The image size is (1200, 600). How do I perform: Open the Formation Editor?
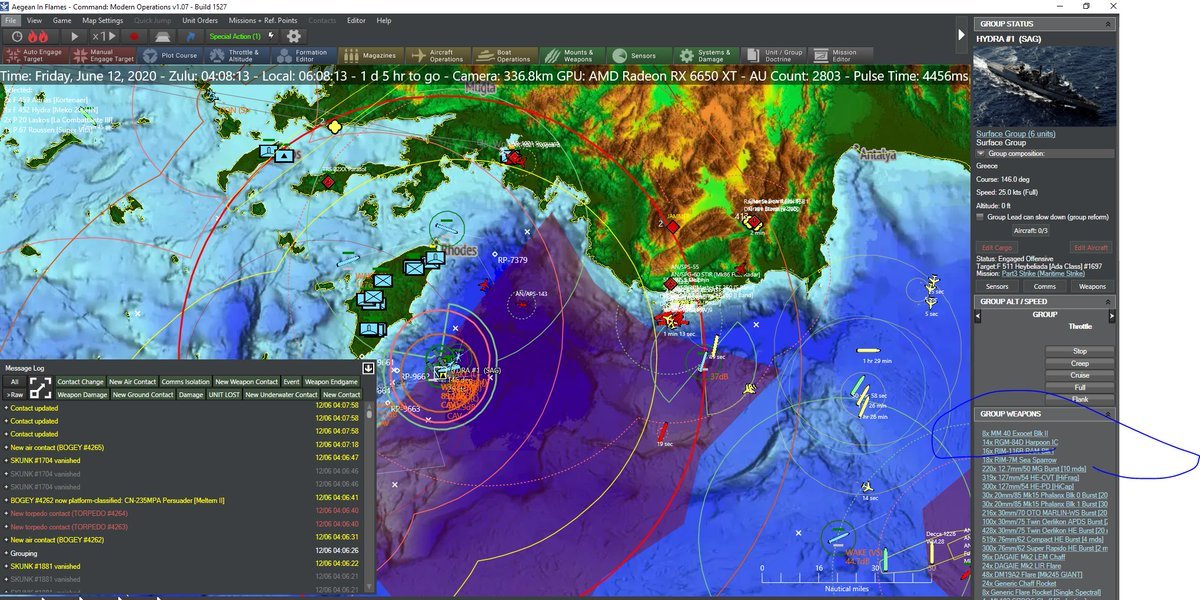[302, 56]
